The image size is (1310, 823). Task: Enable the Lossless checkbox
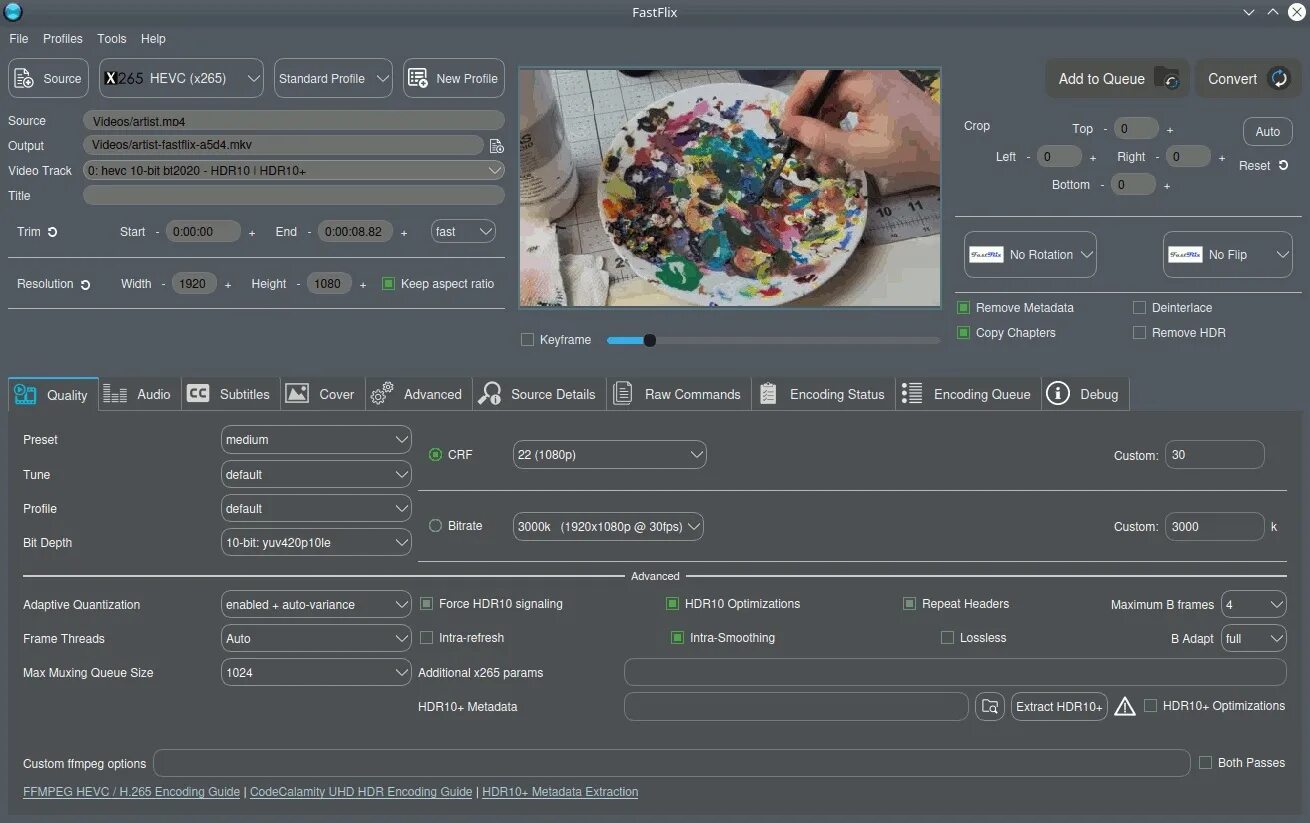(947, 638)
